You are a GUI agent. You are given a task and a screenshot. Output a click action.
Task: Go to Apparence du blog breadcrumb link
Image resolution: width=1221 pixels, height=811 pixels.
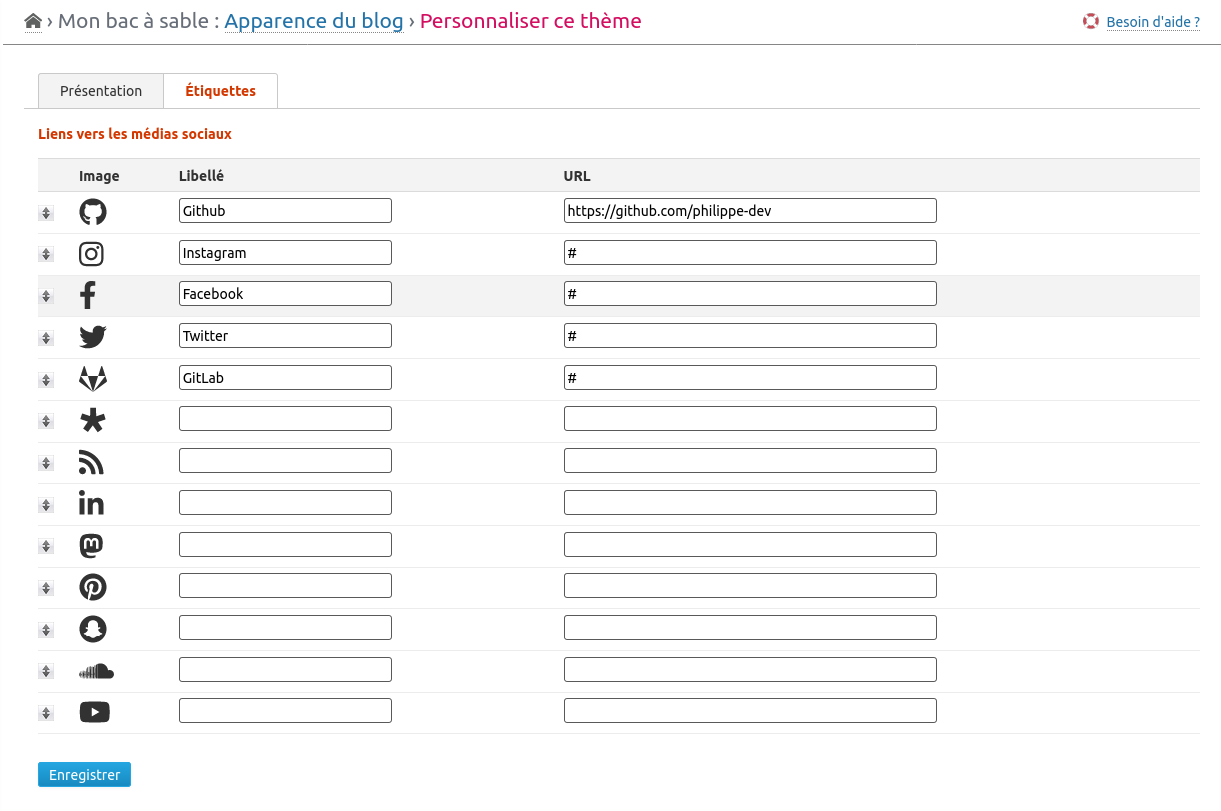tap(314, 21)
